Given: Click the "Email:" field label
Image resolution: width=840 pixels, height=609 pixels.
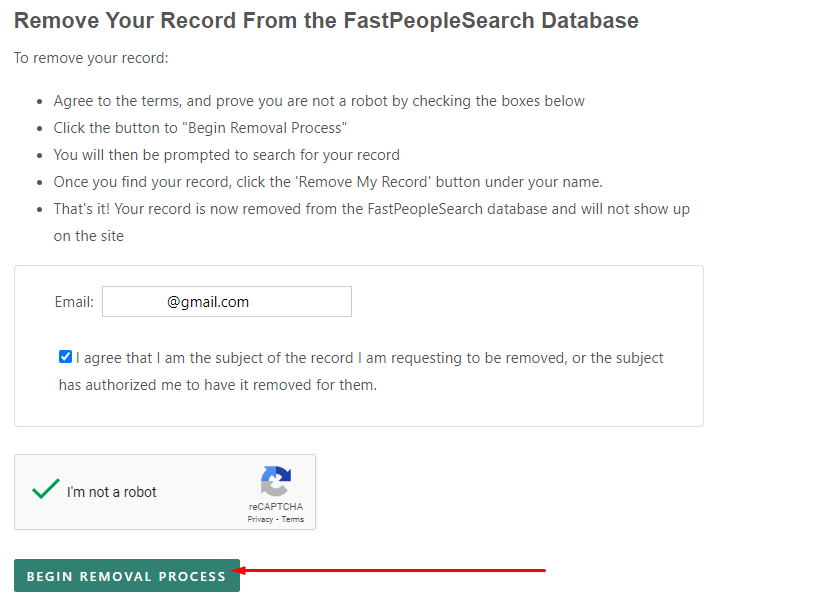Looking at the screenshot, I should (74, 302).
